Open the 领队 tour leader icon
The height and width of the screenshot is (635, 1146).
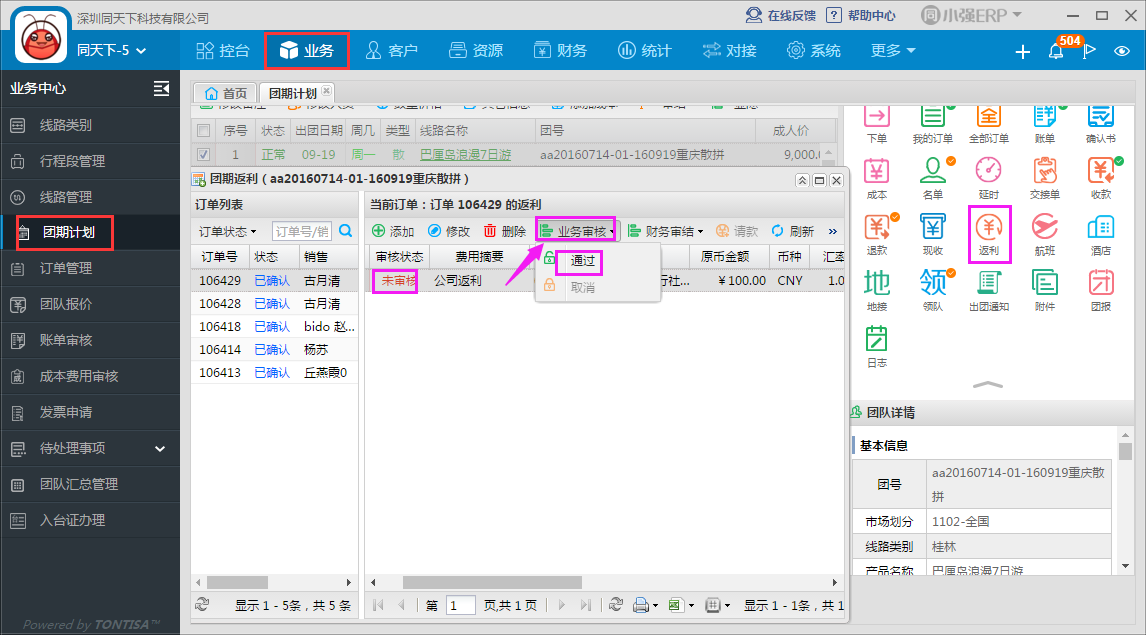pyautogui.click(x=933, y=290)
